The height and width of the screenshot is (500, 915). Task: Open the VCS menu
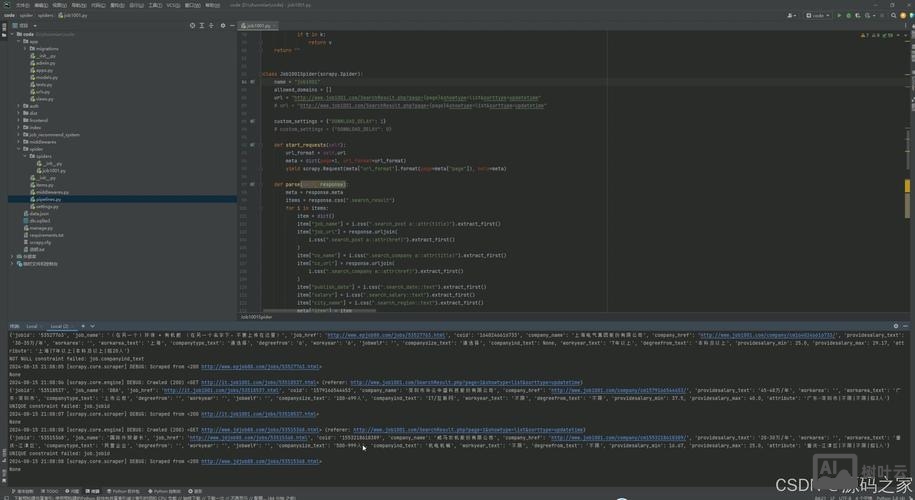pyautogui.click(x=171, y=5)
